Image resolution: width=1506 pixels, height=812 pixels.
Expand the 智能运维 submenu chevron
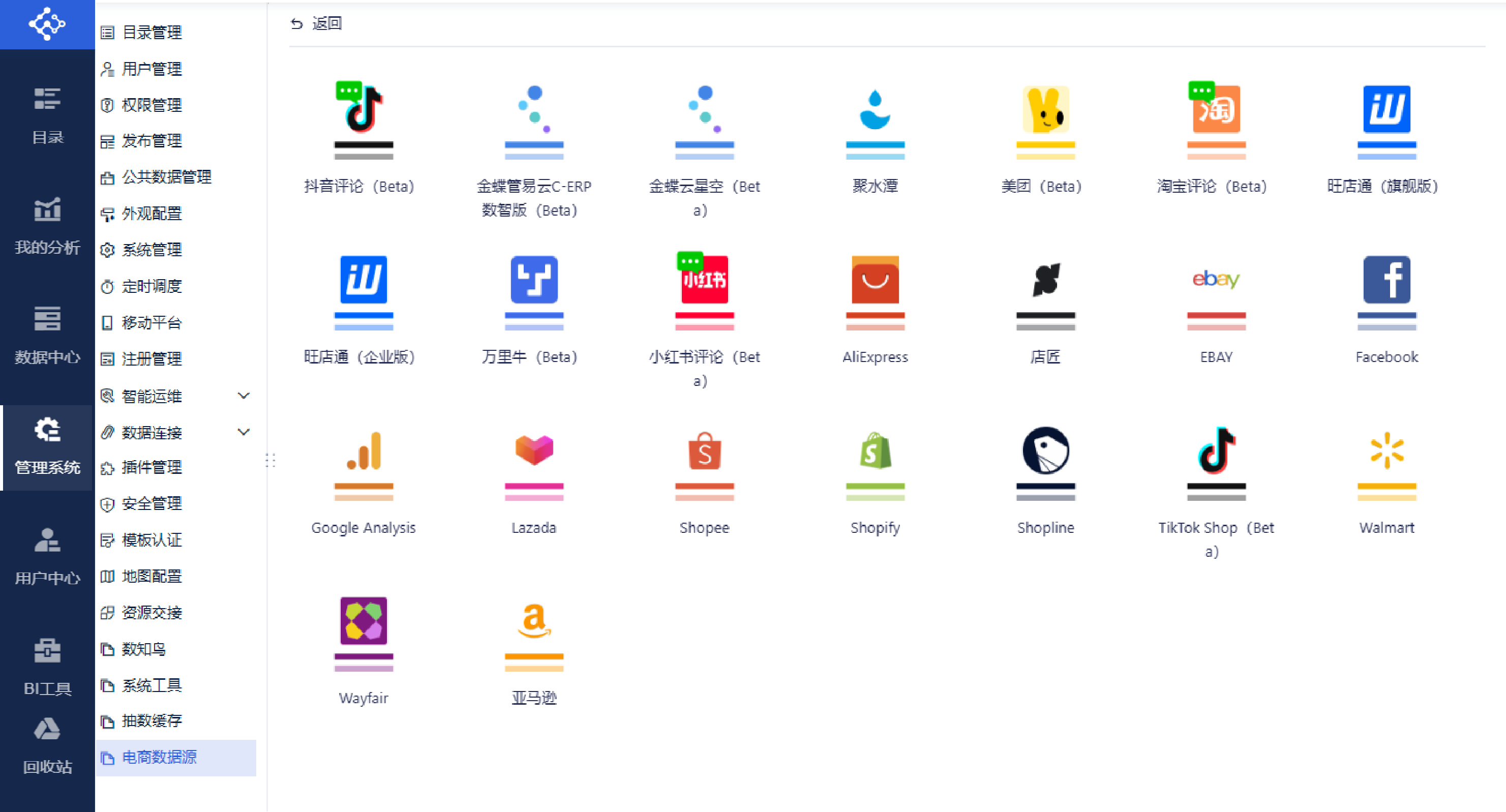(244, 396)
